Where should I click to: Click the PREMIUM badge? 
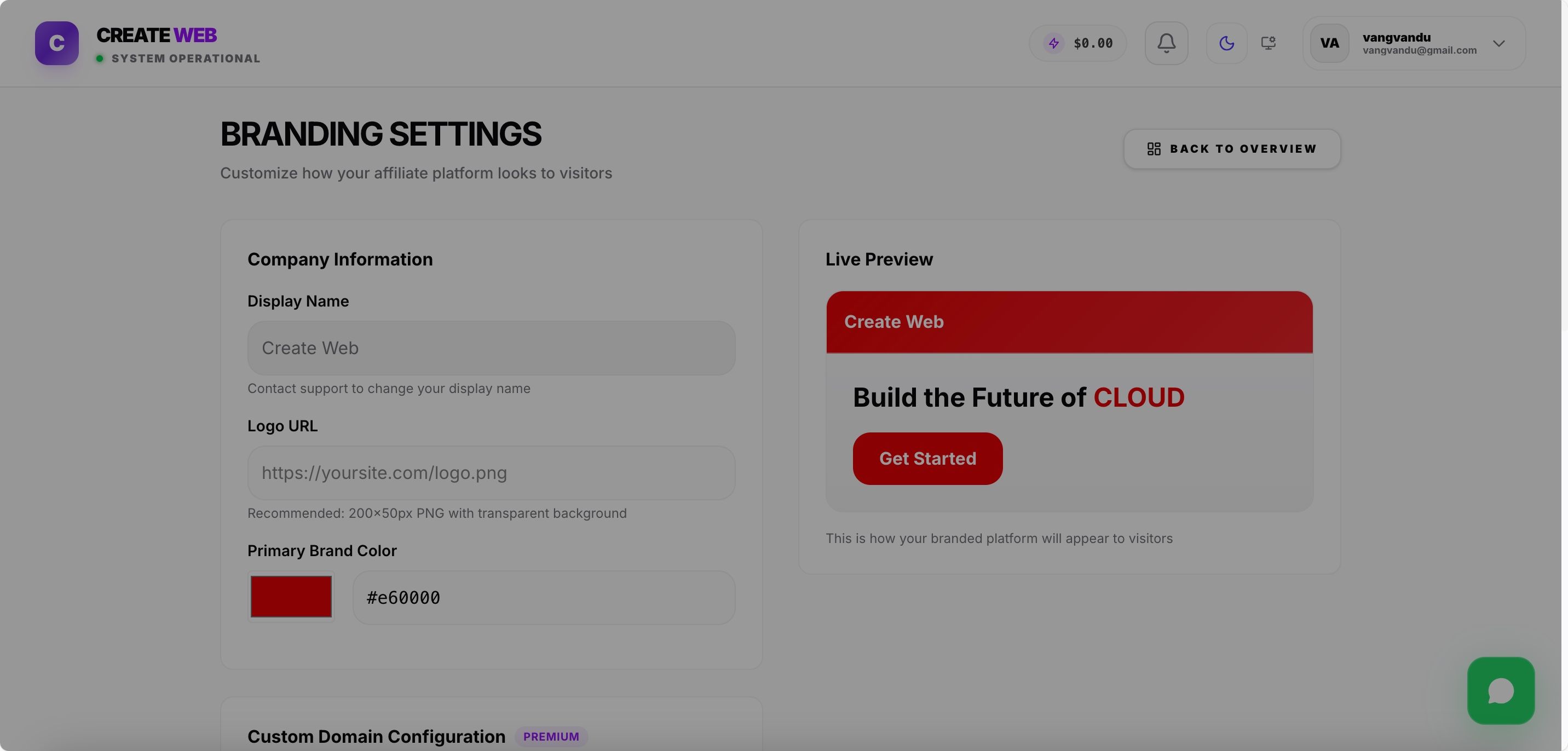(551, 736)
